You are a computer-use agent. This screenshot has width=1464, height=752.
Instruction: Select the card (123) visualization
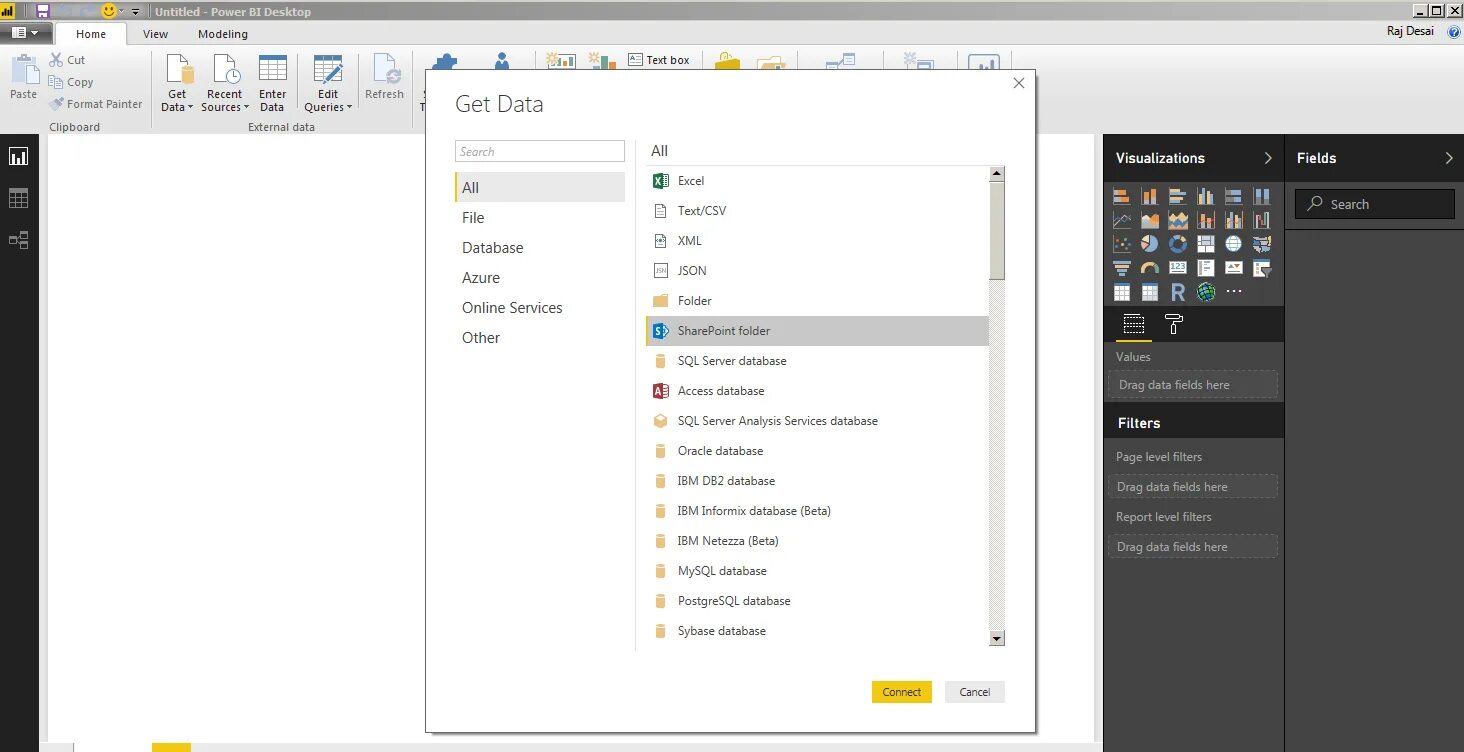(x=1178, y=268)
